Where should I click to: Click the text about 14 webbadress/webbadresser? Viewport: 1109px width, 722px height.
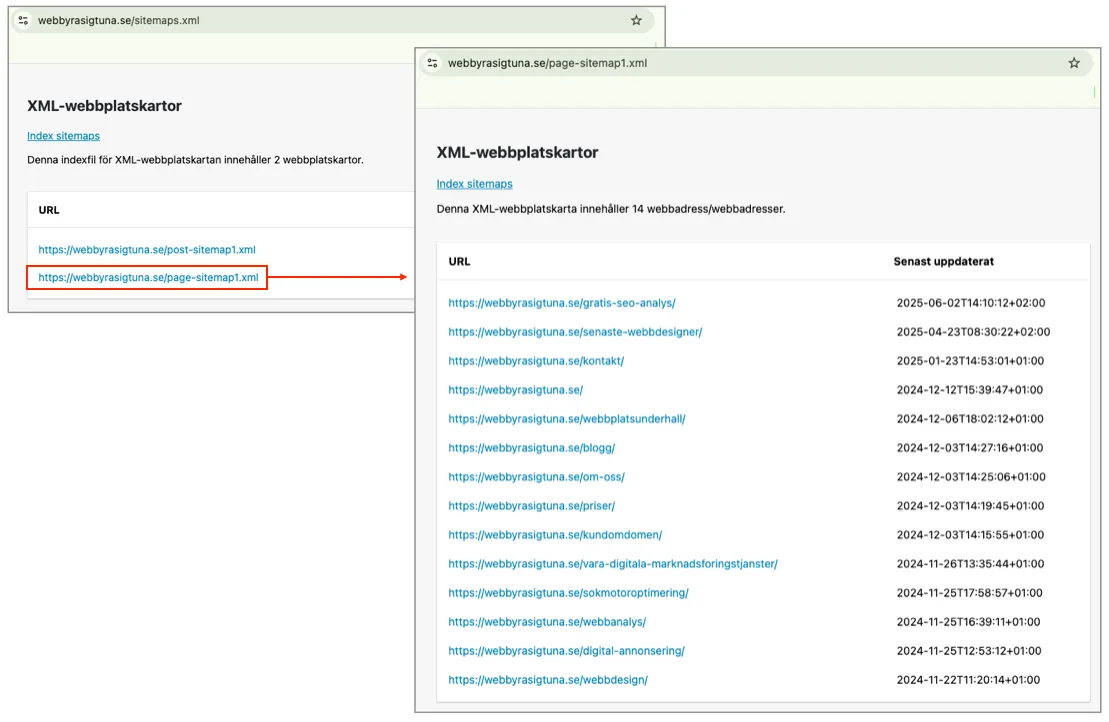pyautogui.click(x=611, y=209)
